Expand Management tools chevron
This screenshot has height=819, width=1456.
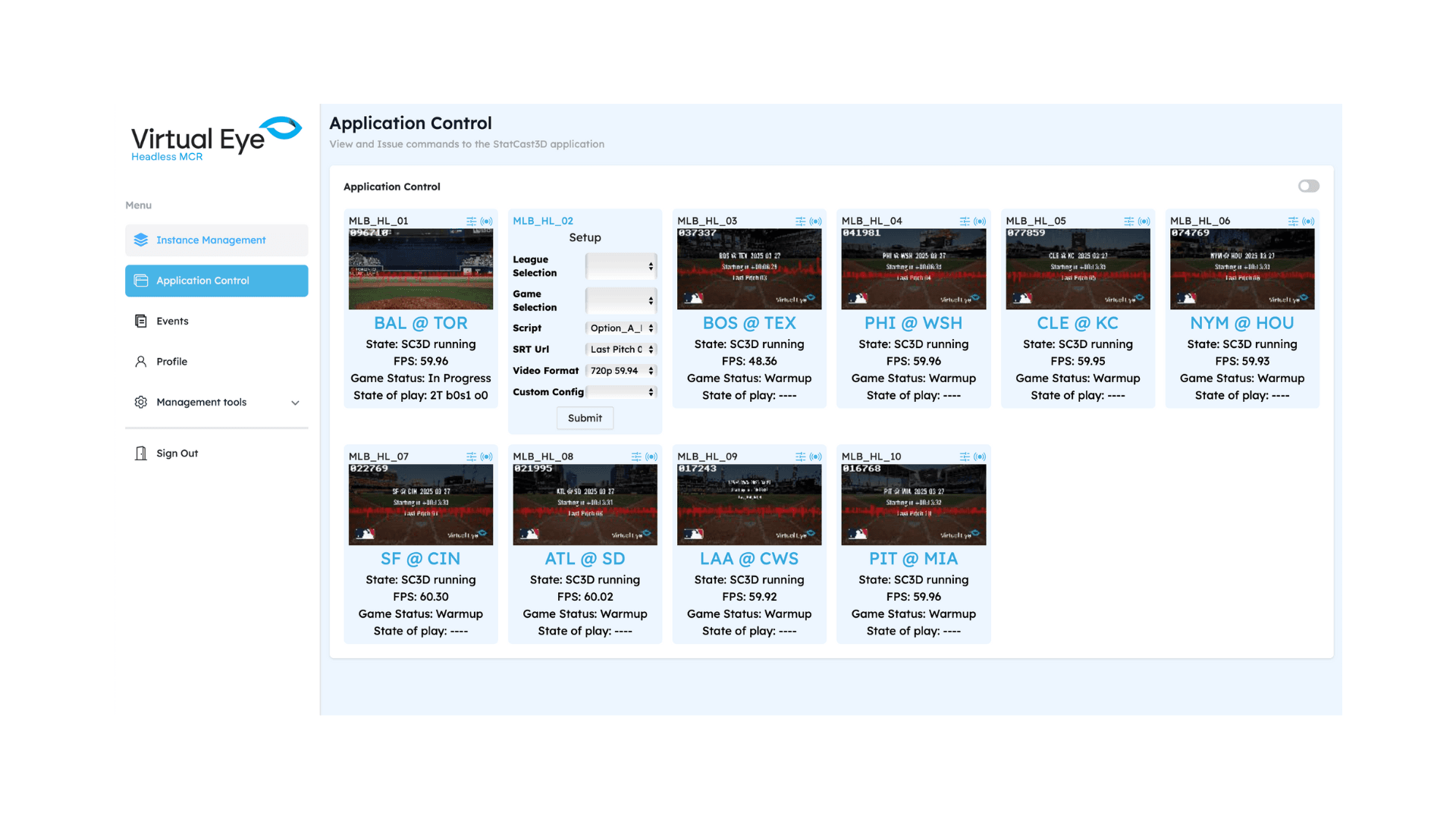tap(295, 403)
